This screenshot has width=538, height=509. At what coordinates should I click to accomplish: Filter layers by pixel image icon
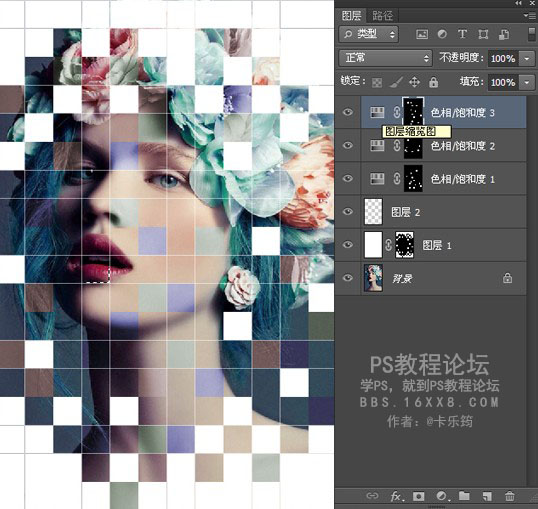coord(422,34)
